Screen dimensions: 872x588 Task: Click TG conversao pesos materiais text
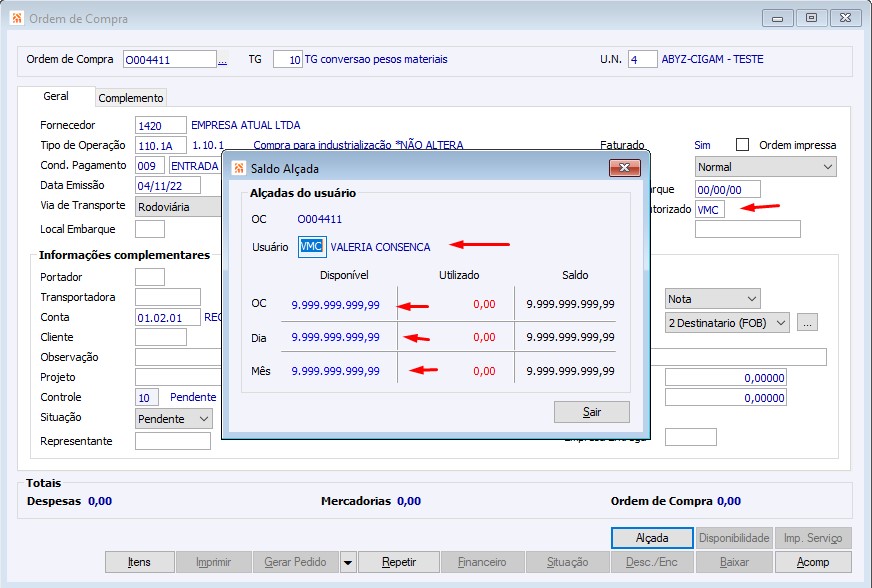tap(376, 60)
